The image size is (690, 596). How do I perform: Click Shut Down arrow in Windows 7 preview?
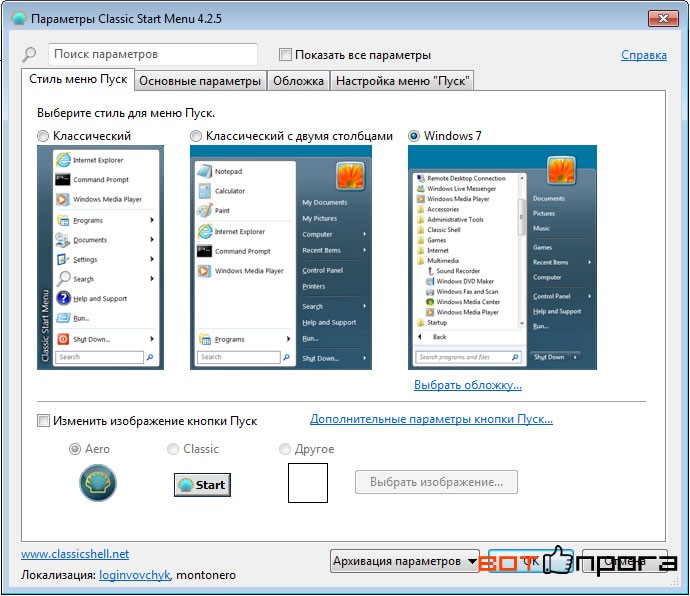(x=575, y=357)
